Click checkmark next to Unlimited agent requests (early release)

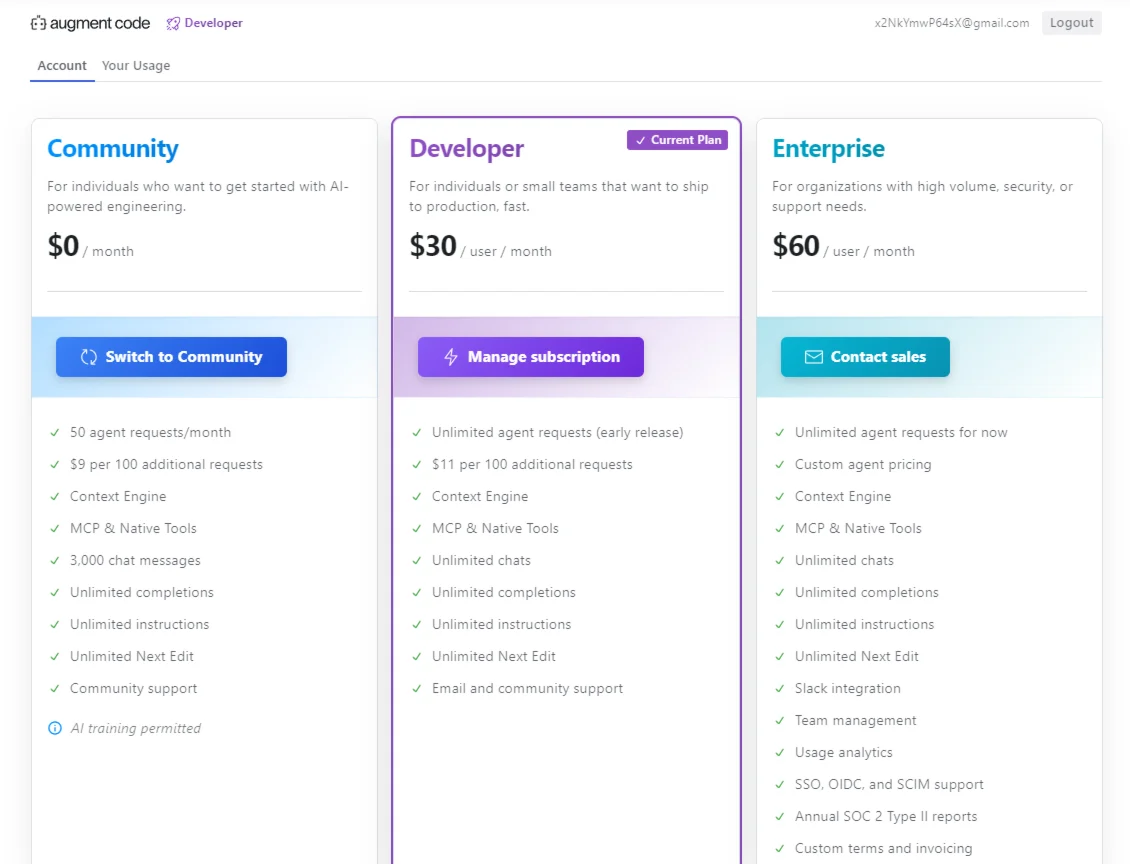417,432
